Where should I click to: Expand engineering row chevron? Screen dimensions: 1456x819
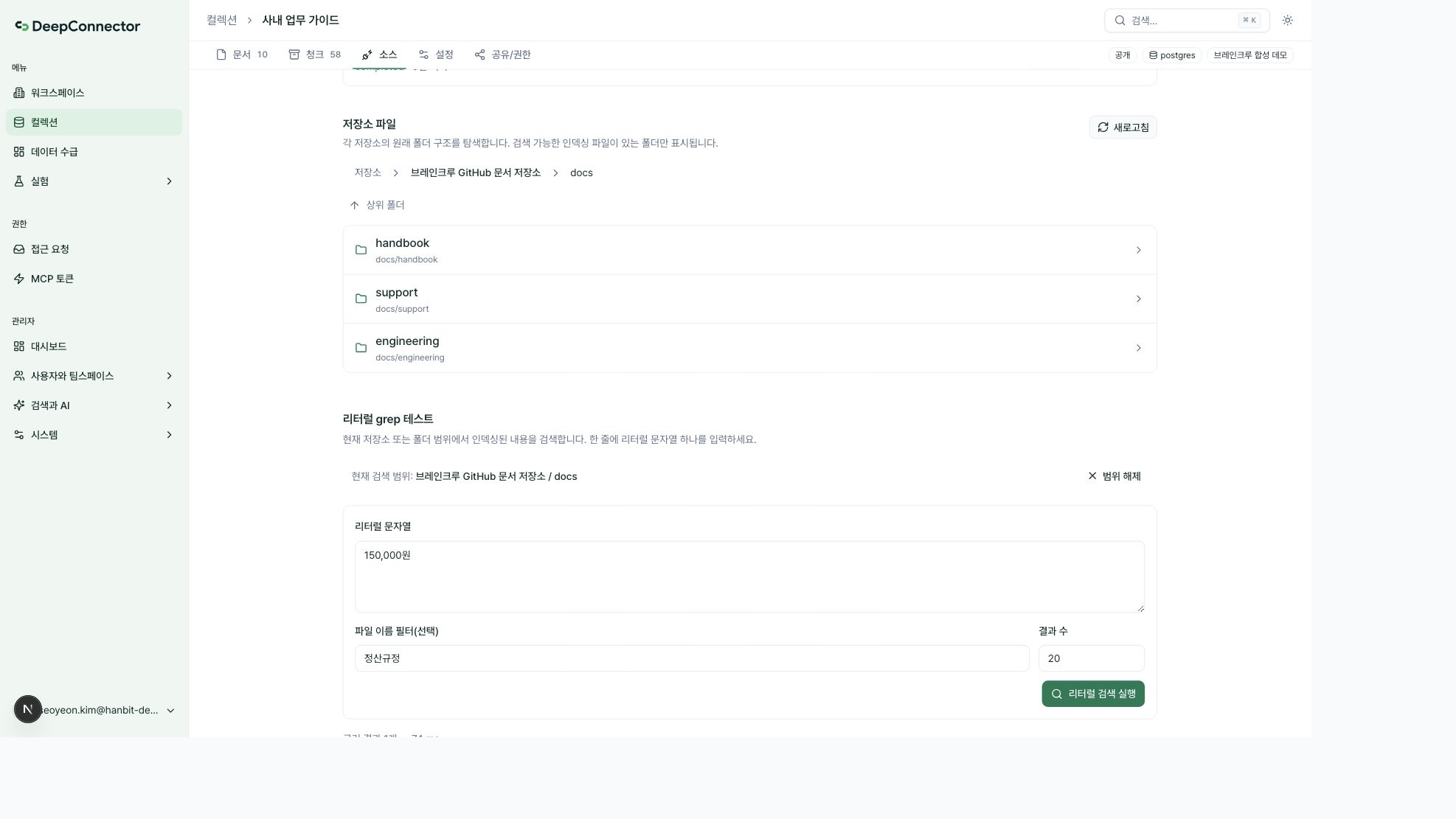(1138, 348)
